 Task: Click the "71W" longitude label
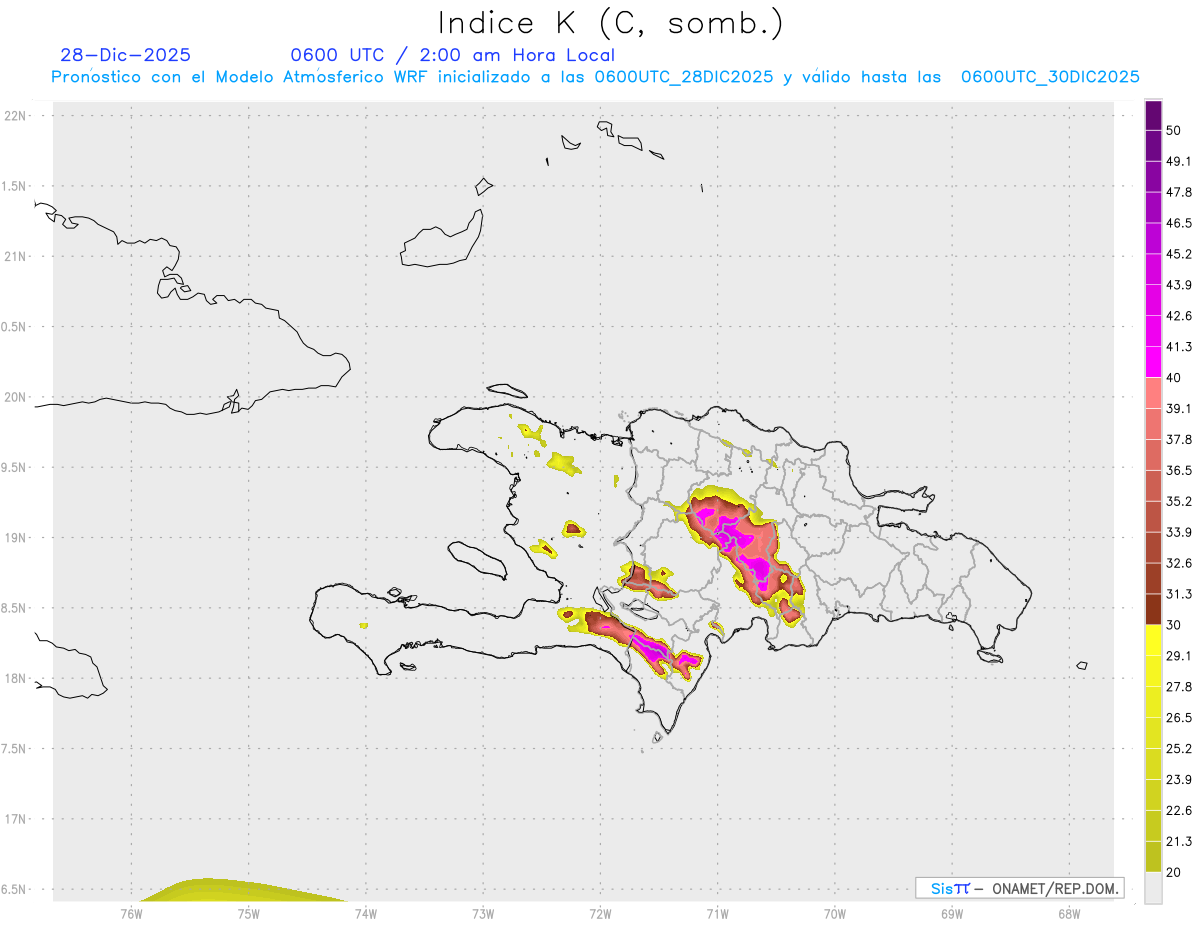[x=717, y=914]
